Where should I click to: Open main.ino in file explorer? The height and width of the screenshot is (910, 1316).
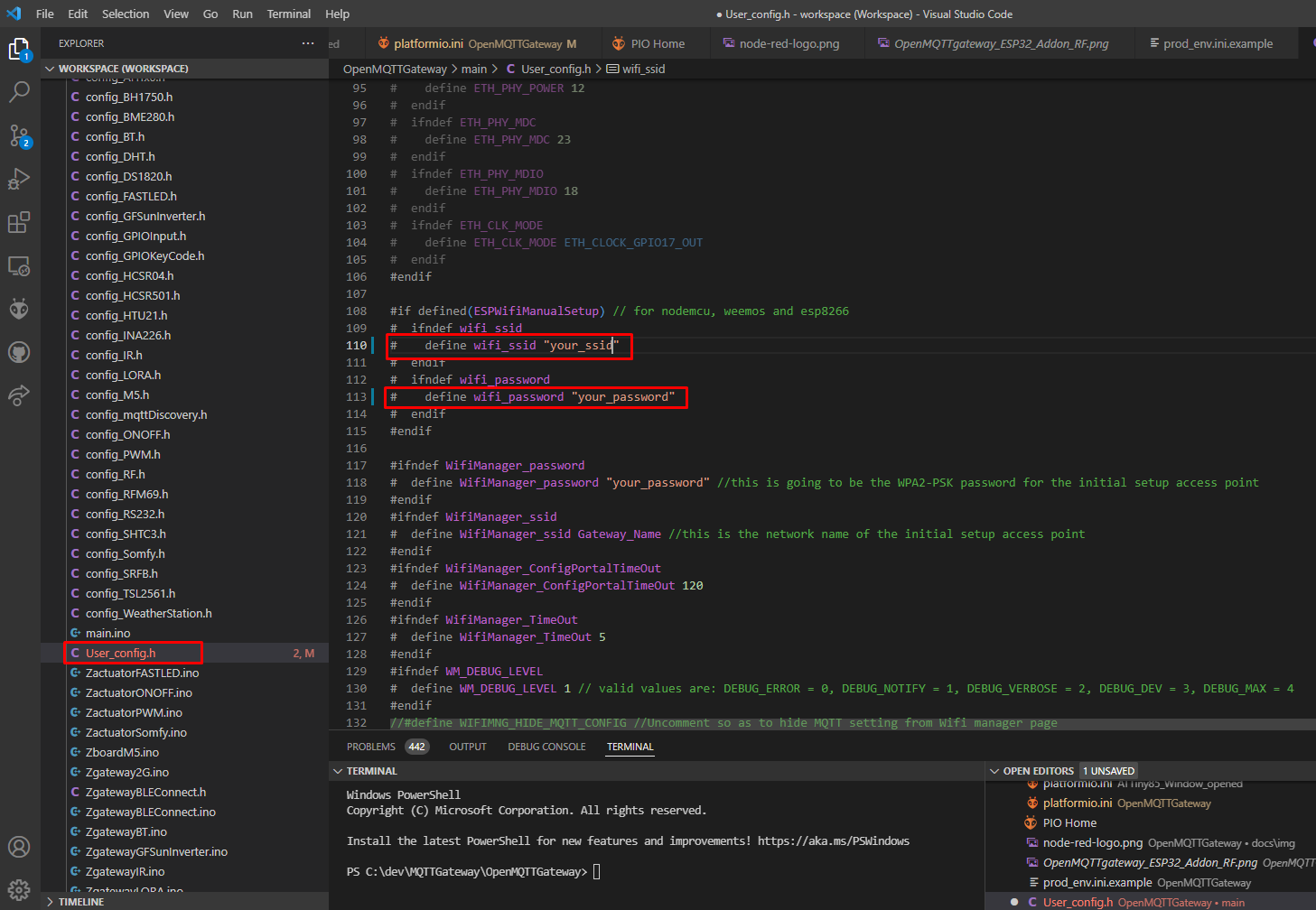pos(185,633)
